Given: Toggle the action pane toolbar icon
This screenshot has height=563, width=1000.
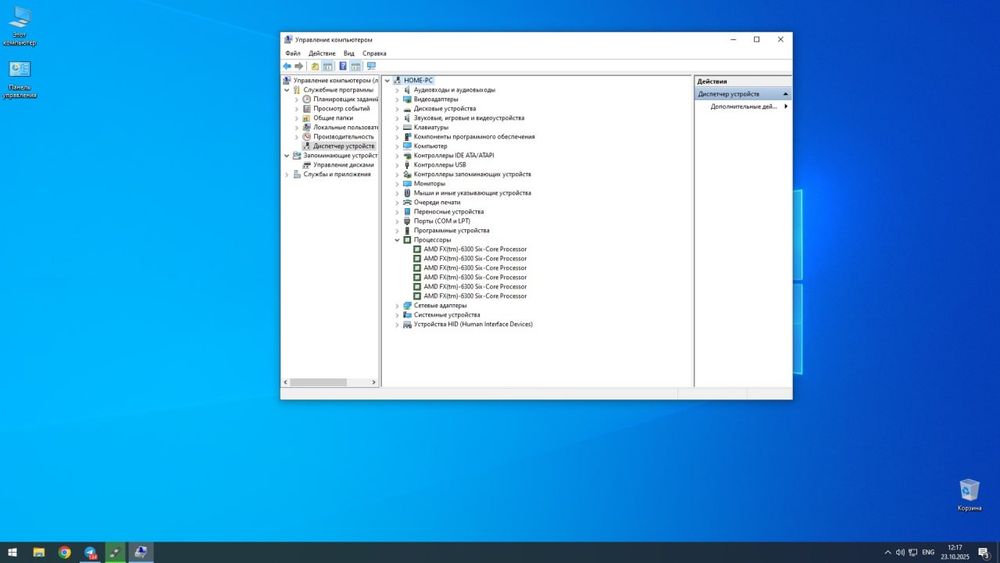Looking at the screenshot, I should point(356,66).
